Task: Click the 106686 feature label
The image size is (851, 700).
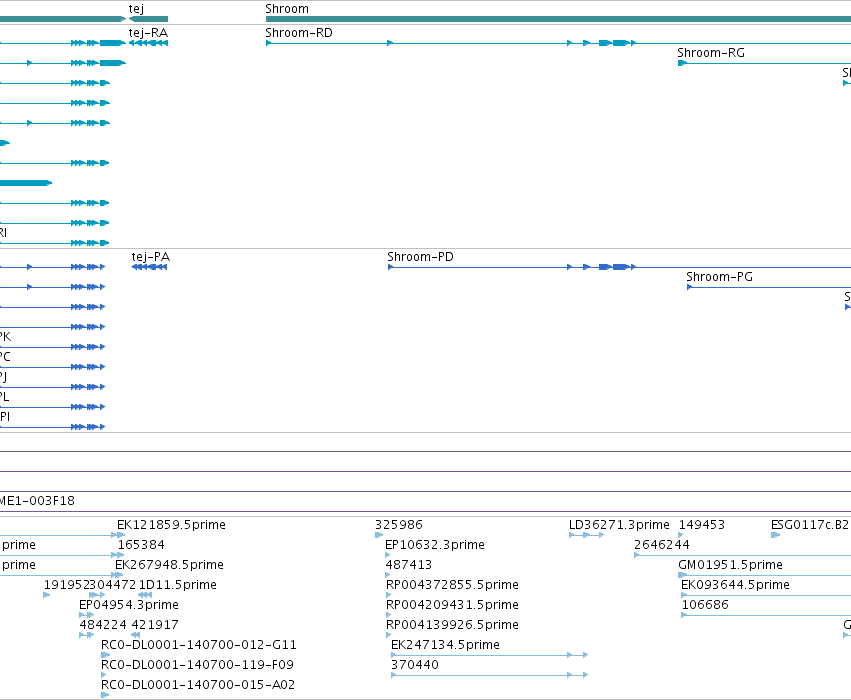Action: pyautogui.click(x=705, y=605)
